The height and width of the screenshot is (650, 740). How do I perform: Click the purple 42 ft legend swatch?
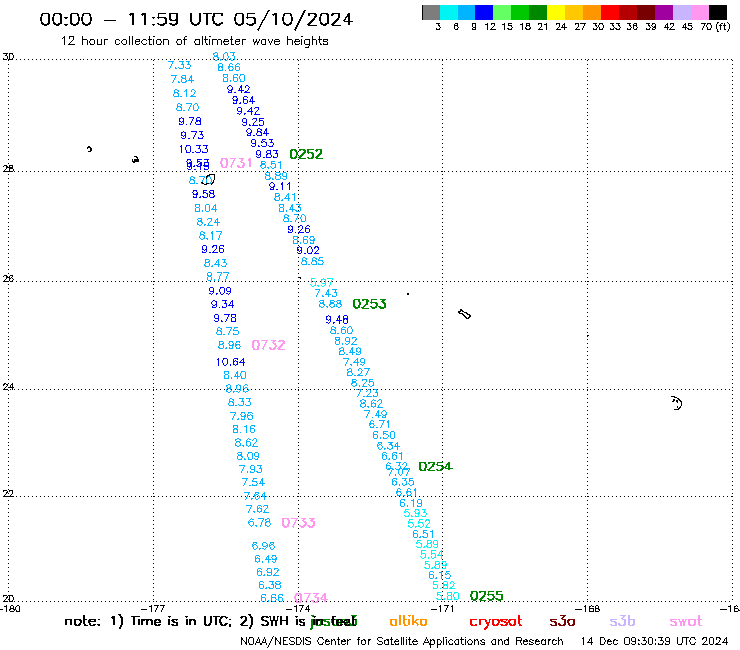click(663, 12)
